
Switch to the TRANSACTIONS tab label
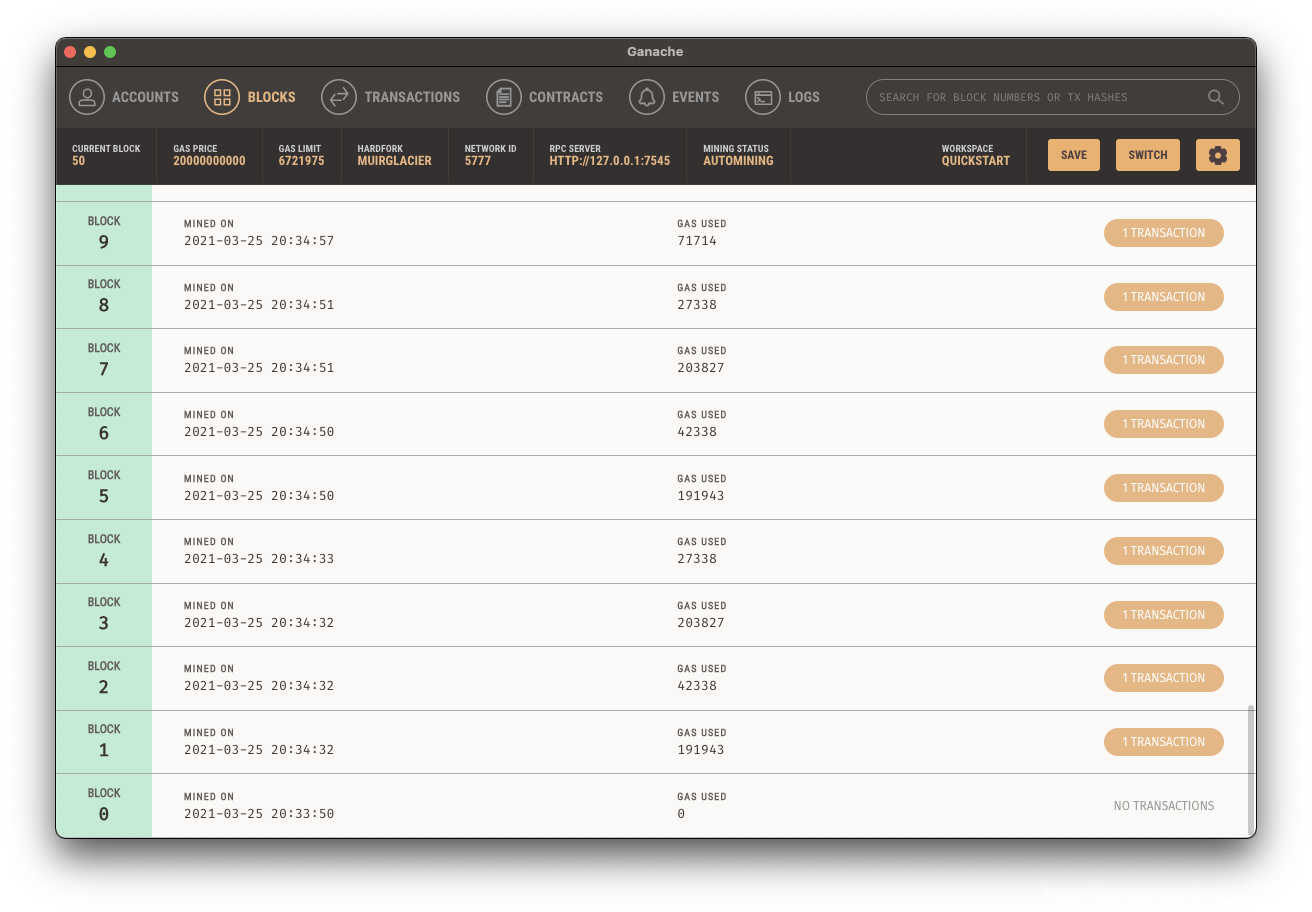(x=412, y=97)
